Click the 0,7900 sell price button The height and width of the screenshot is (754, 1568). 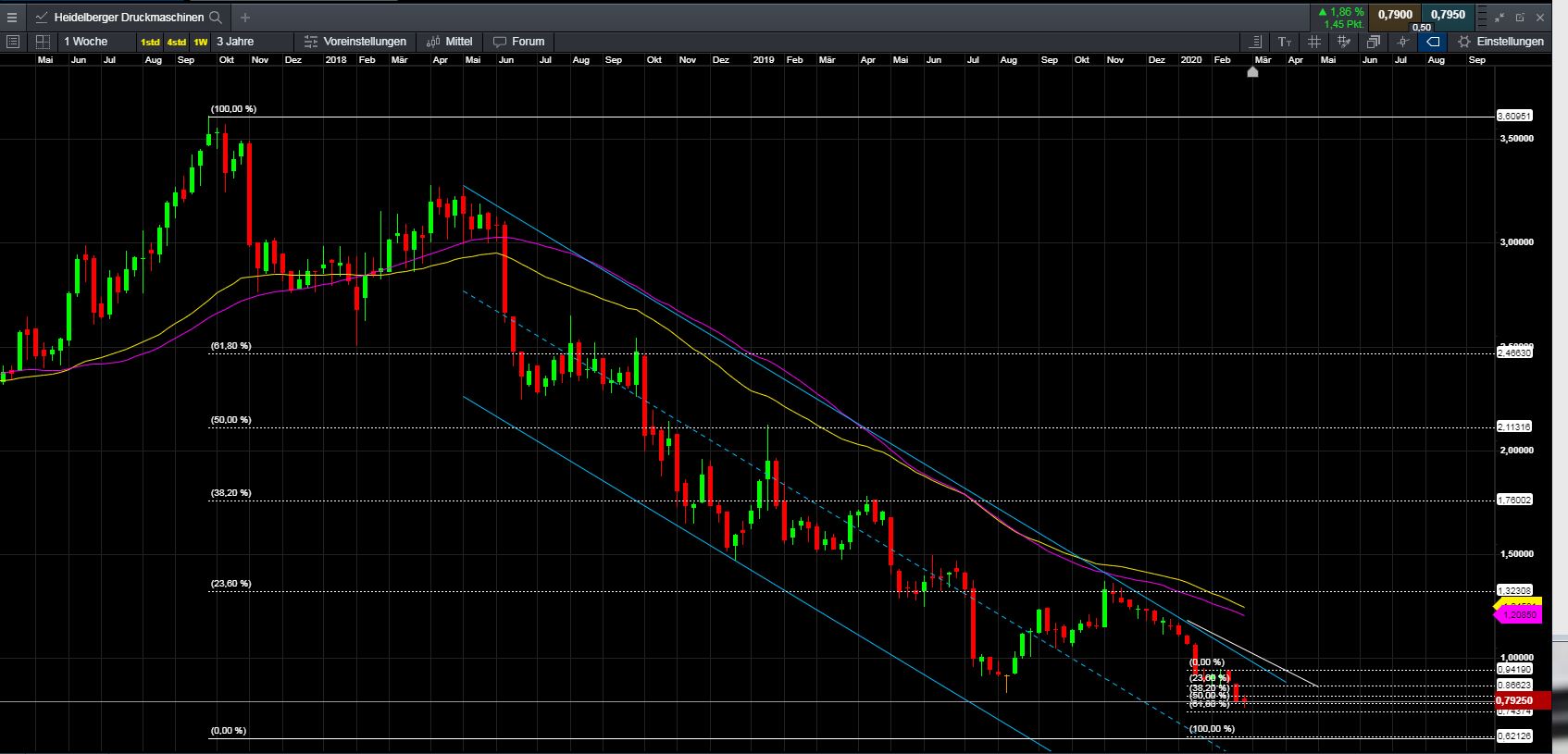click(x=1395, y=14)
